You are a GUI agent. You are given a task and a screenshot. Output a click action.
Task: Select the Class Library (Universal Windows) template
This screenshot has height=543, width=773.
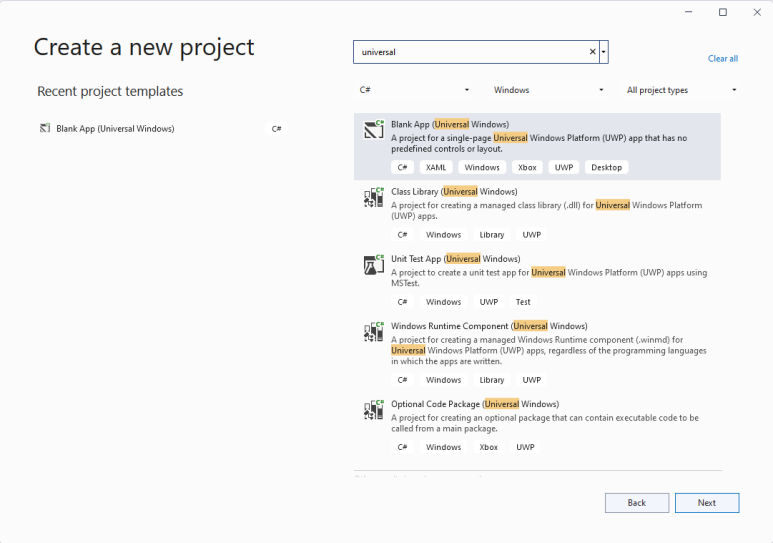pos(537,214)
